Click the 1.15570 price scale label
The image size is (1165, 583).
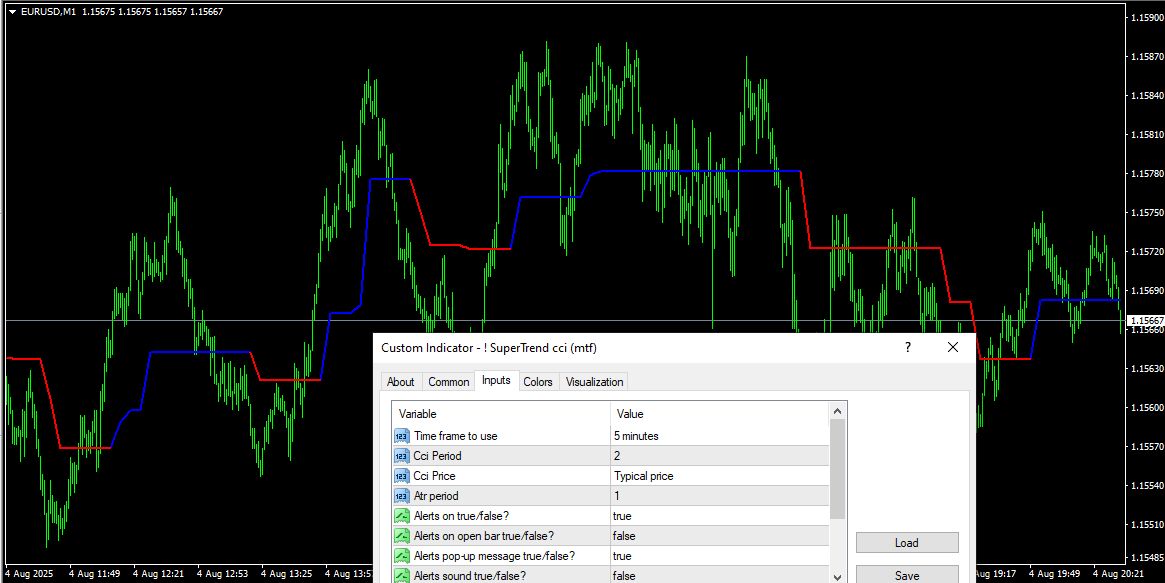[1147, 447]
